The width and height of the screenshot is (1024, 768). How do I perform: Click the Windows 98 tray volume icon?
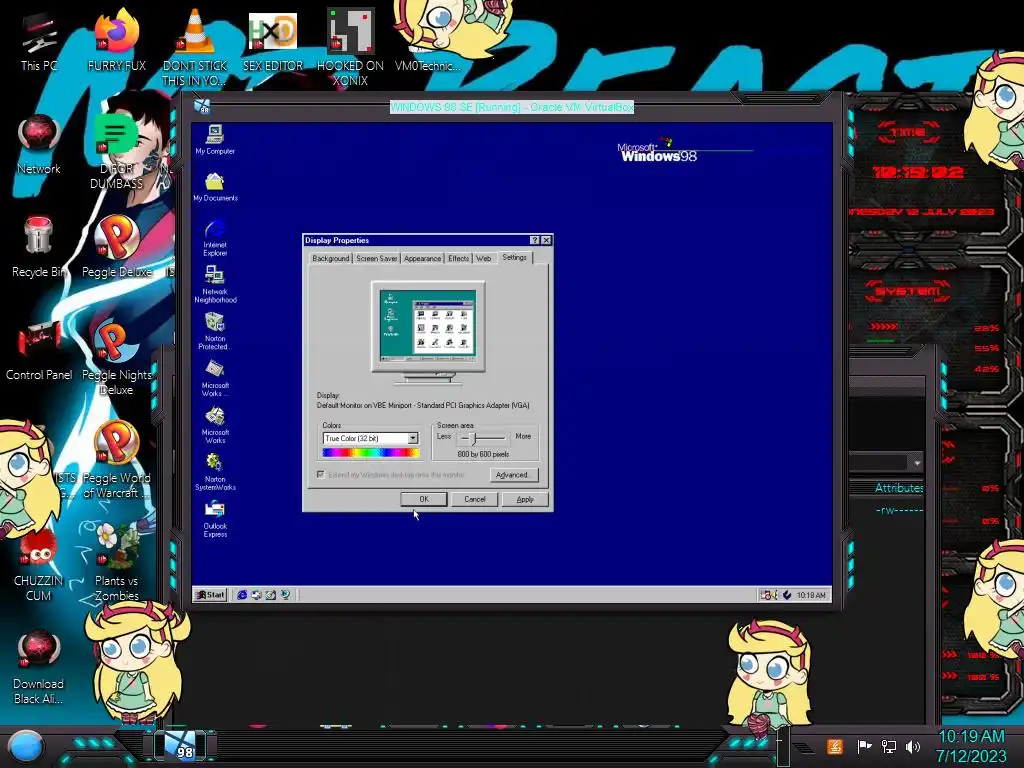pyautogui.click(x=774, y=595)
